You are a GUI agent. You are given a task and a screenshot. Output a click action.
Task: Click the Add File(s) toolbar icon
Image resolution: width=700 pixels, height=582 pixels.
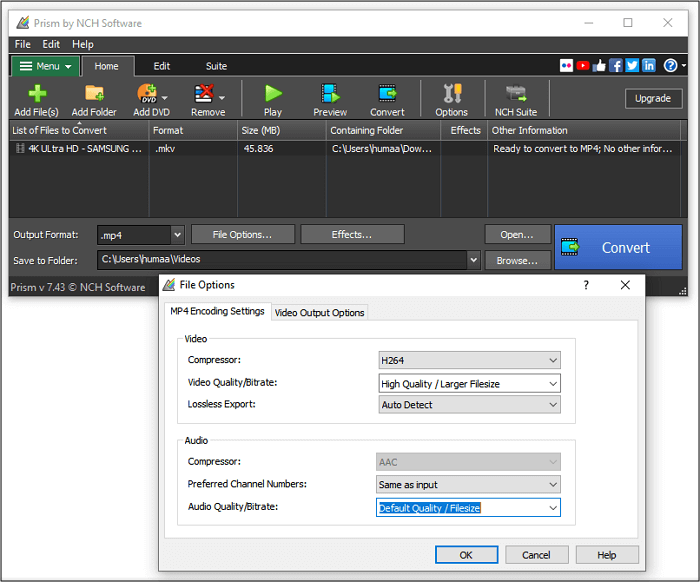[x=37, y=98]
